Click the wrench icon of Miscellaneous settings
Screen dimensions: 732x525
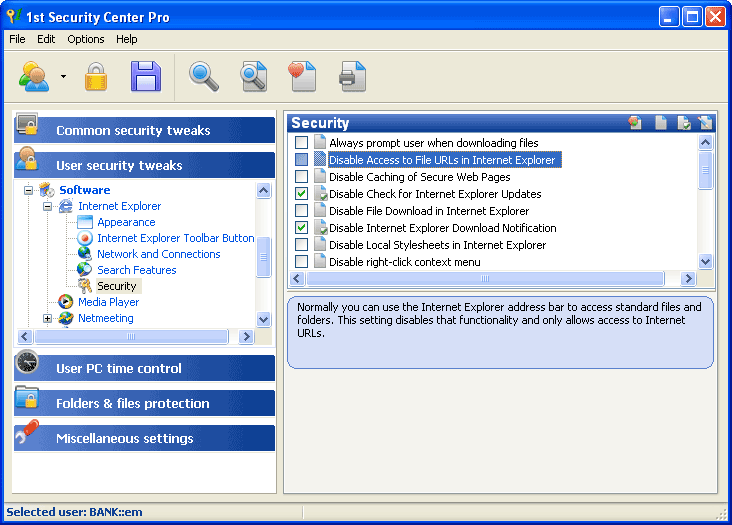(27, 432)
